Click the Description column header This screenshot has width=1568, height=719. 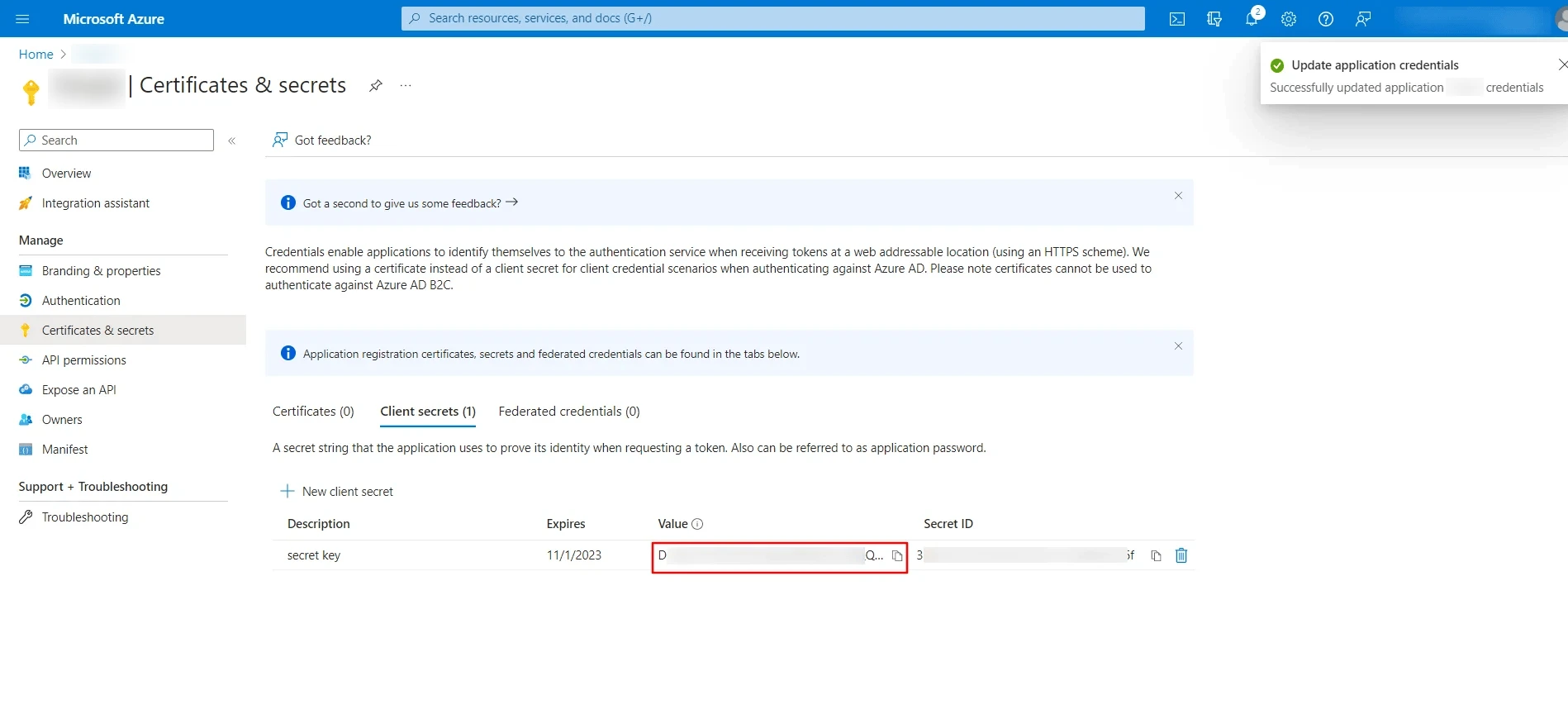(319, 524)
